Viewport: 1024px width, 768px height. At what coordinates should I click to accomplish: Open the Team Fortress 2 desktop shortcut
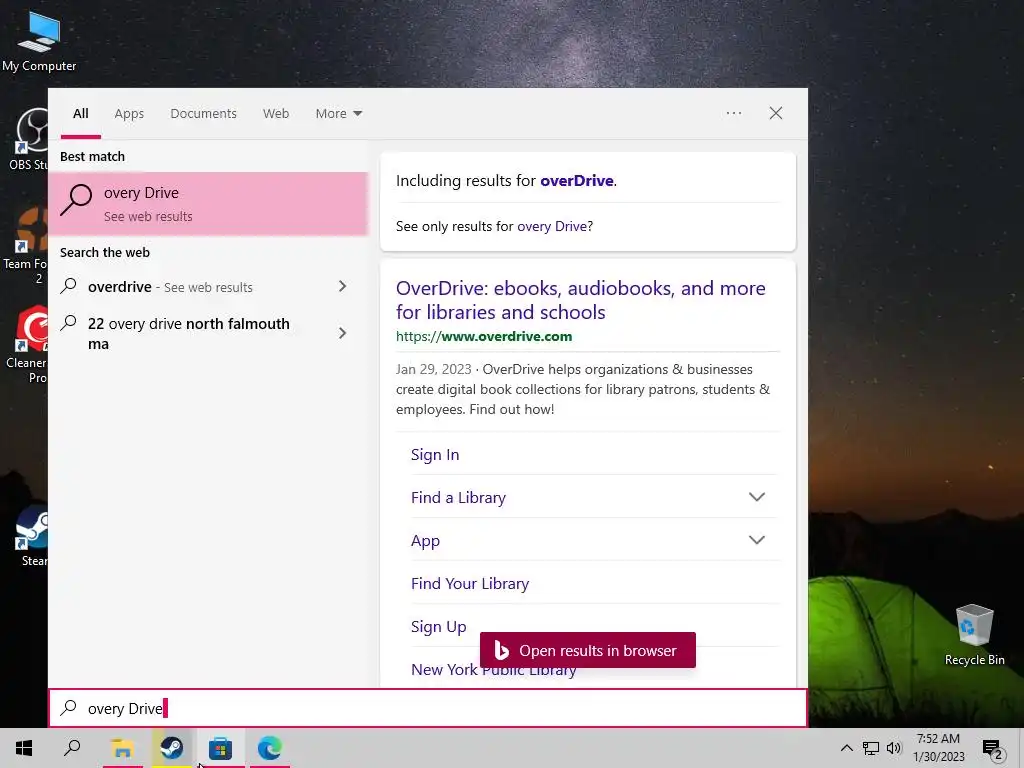[26, 245]
